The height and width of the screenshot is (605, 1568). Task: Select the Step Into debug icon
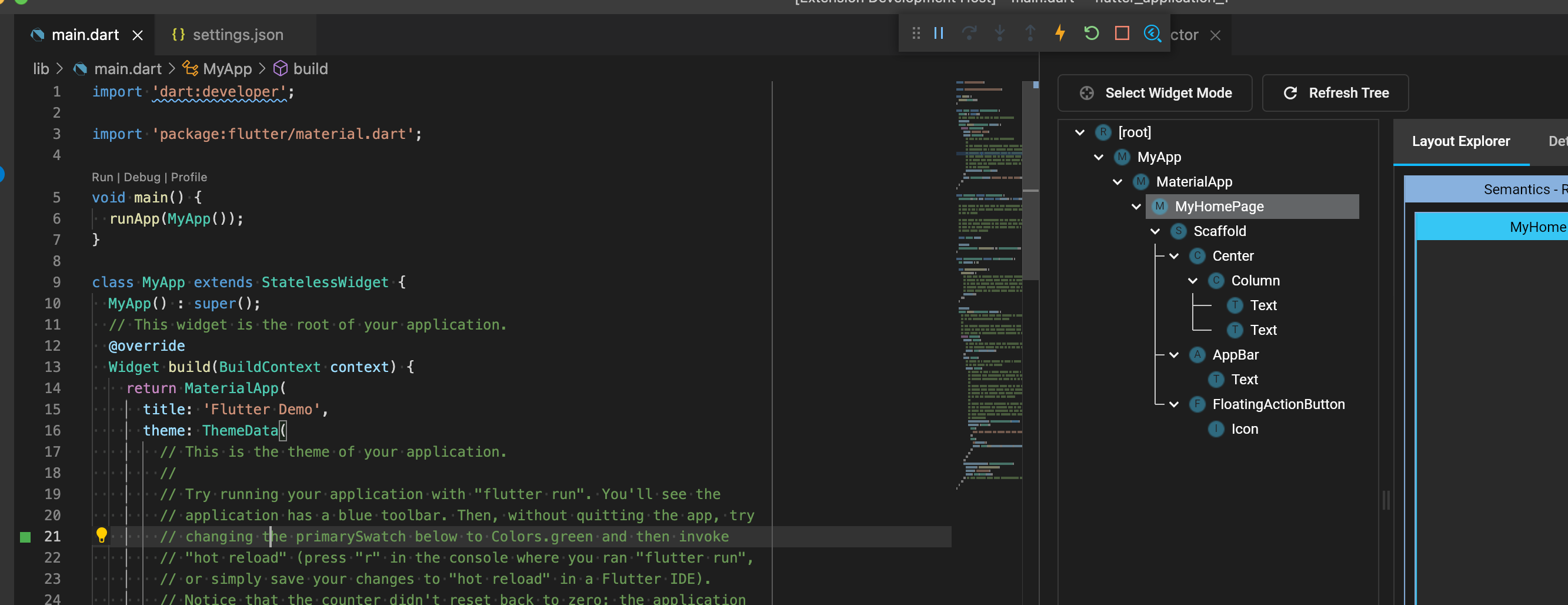(999, 34)
